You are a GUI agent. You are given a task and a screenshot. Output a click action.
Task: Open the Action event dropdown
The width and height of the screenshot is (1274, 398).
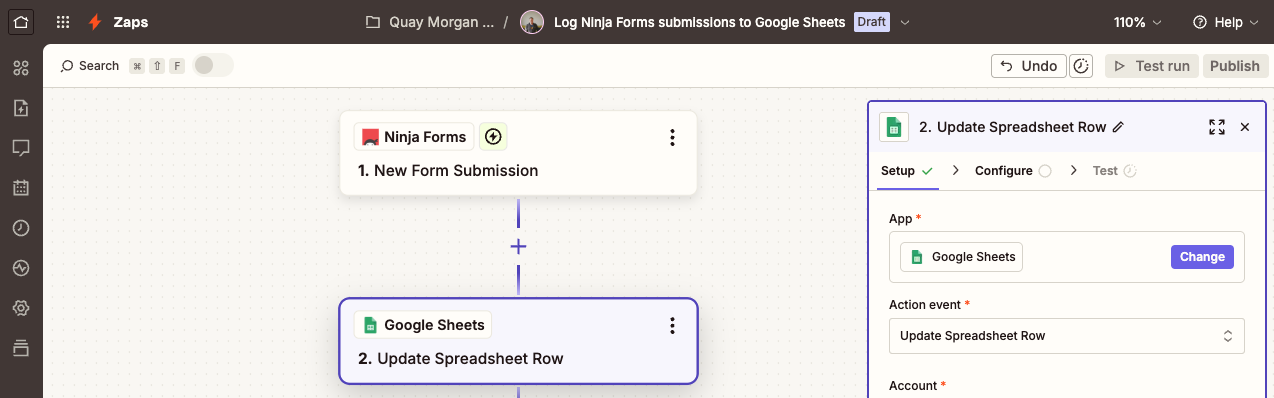(x=1067, y=336)
